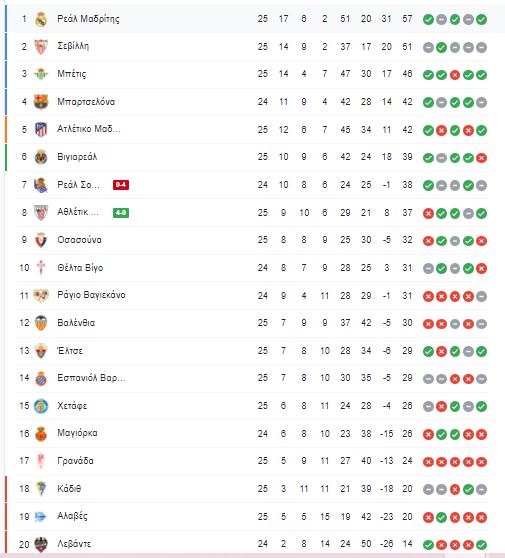Click the Villarreal yellow crest
Screen dimensions: 505x558
41,157
